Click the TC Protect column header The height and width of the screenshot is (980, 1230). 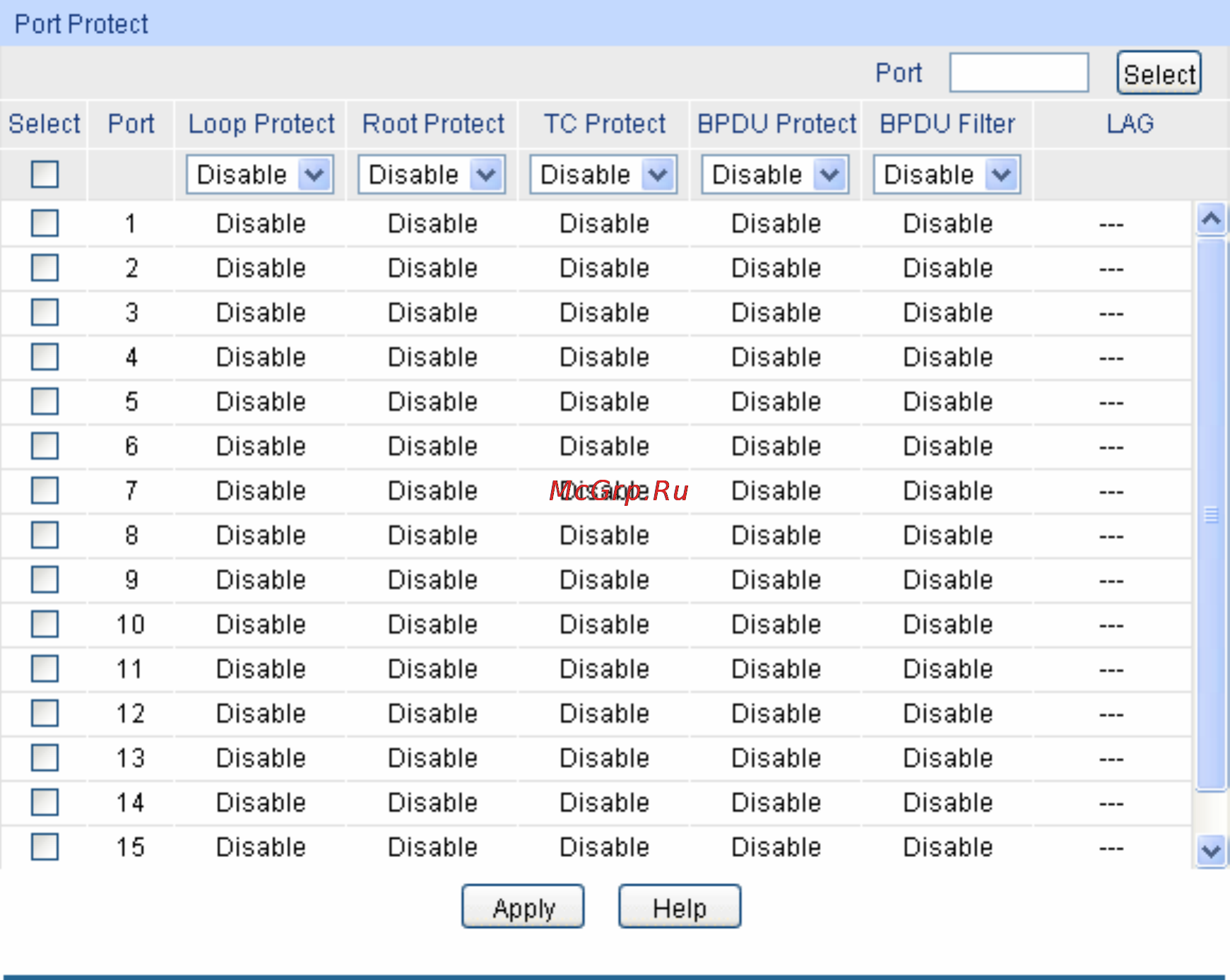point(604,124)
